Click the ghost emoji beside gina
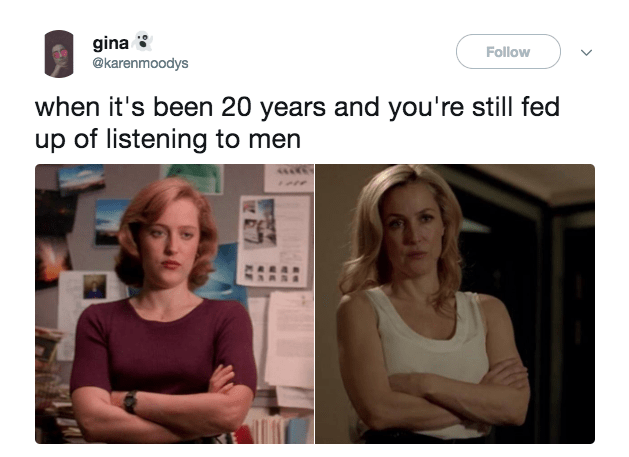The image size is (629, 457). click(x=143, y=41)
